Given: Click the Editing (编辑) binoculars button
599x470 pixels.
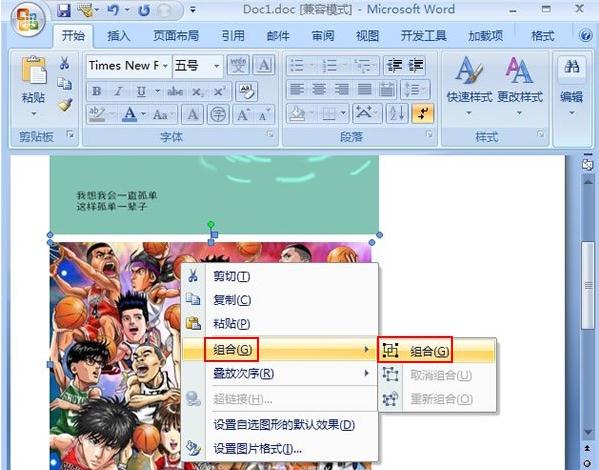Looking at the screenshot, I should [571, 86].
